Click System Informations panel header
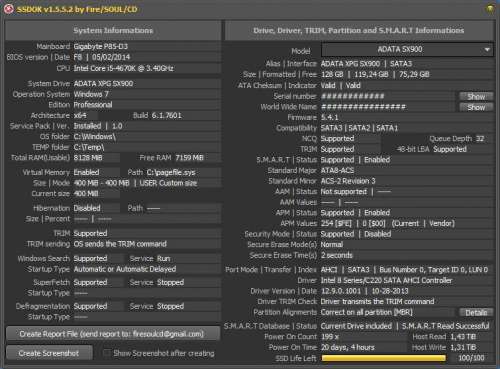The image size is (500, 369). coord(113,30)
